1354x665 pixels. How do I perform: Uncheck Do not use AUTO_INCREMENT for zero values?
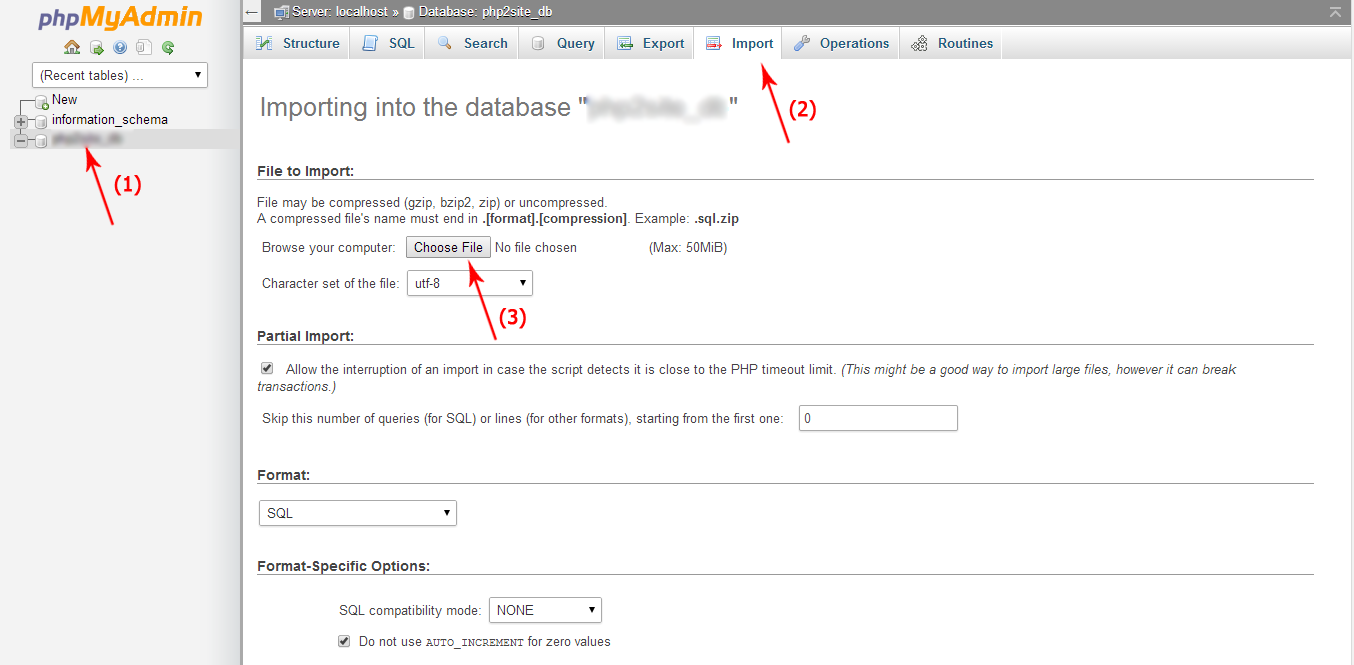pyautogui.click(x=345, y=641)
